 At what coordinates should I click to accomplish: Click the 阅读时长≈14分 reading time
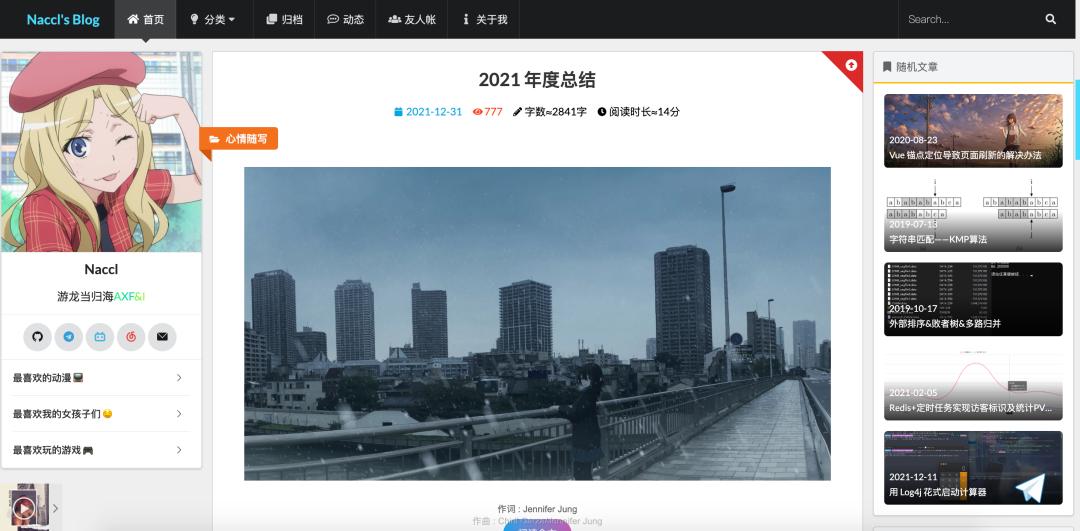[x=644, y=112]
